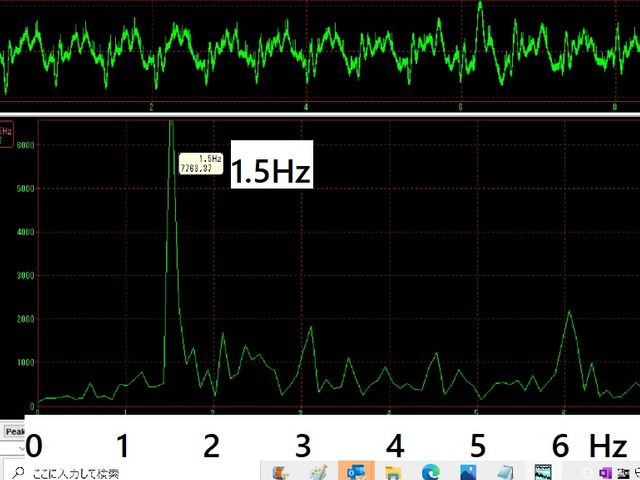Screen dimensions: 640x480
Task: Click the 2000 label on the spectrum axis
Action: pos(25,319)
